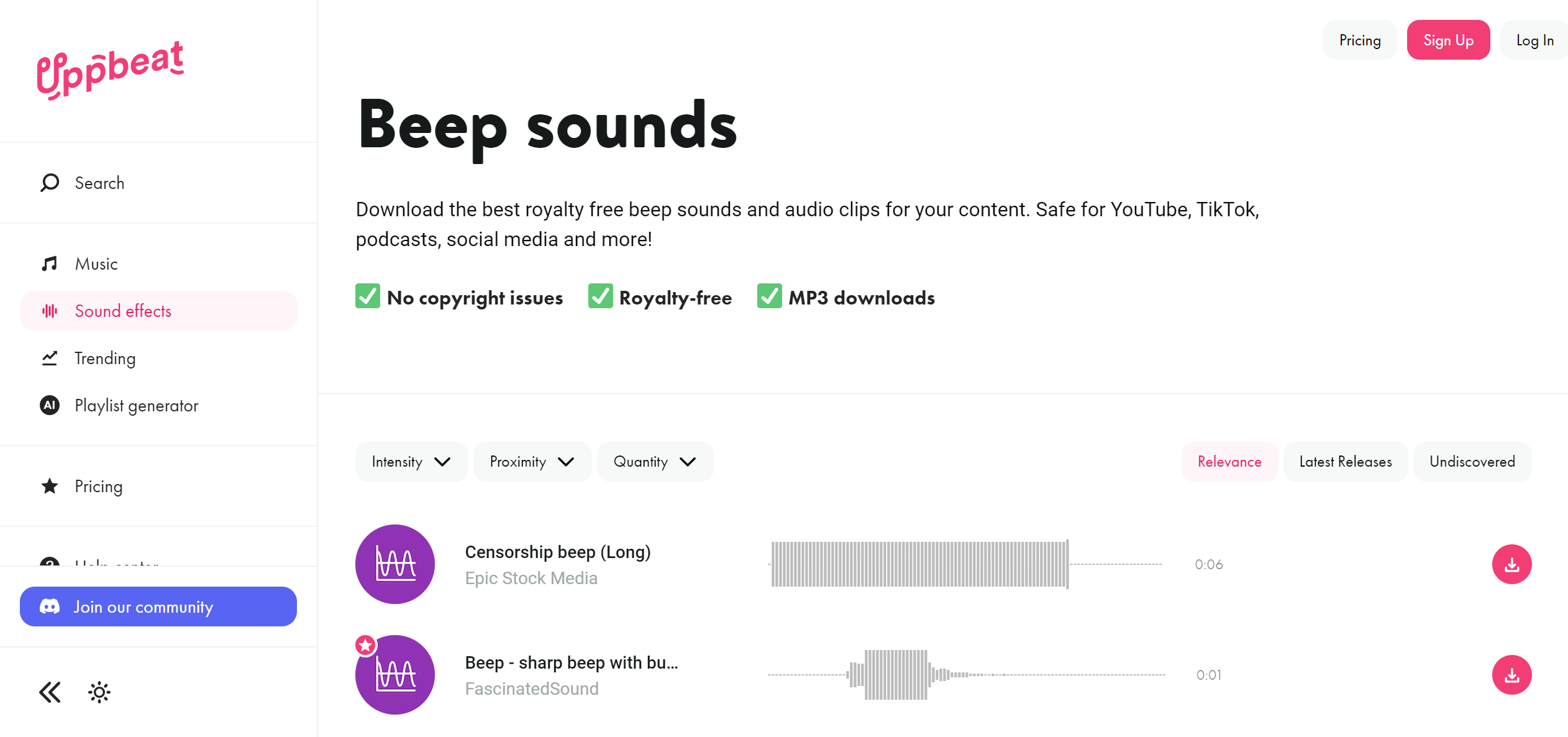The width and height of the screenshot is (1568, 737).
Task: Play the sharp beep track thumbnail
Action: (395, 675)
